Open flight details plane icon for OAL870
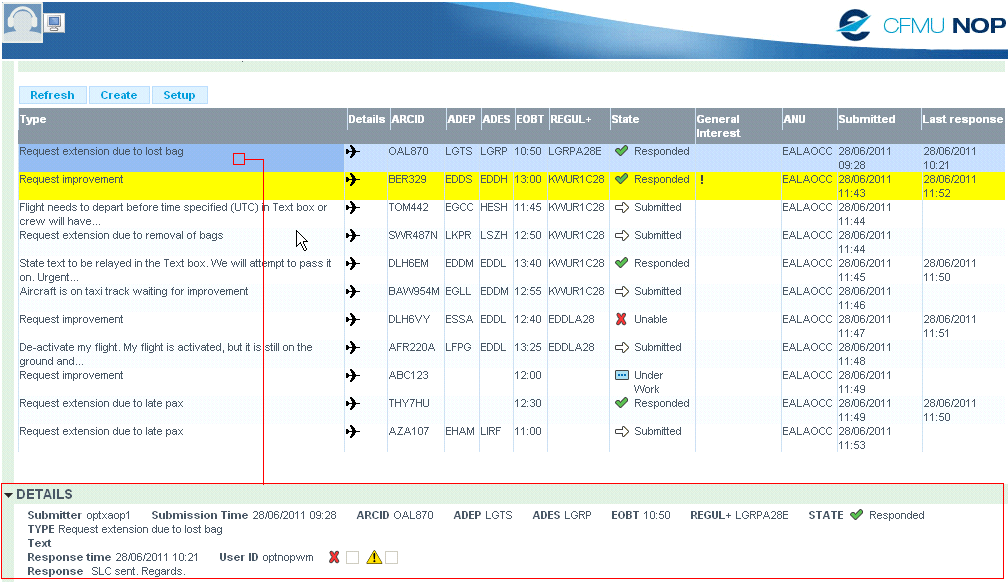This screenshot has width=1008, height=582. click(352, 152)
